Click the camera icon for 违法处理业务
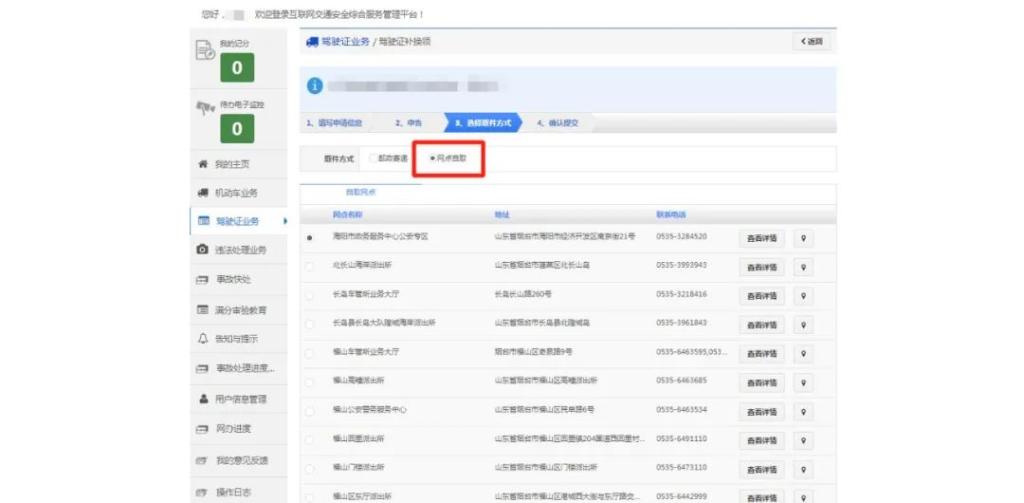The width and height of the screenshot is (1024, 503). tap(203, 249)
